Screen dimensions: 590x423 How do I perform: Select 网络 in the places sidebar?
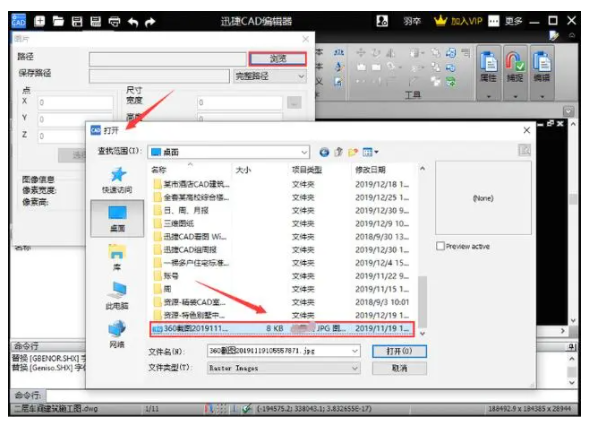(x=117, y=334)
